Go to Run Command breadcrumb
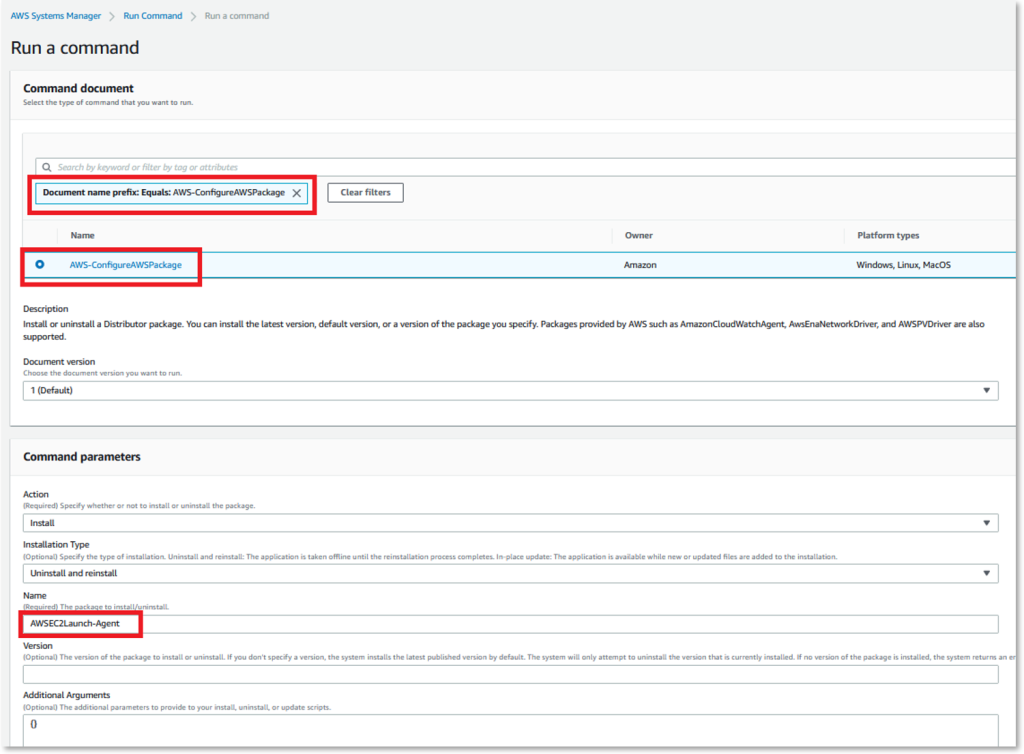 153,16
